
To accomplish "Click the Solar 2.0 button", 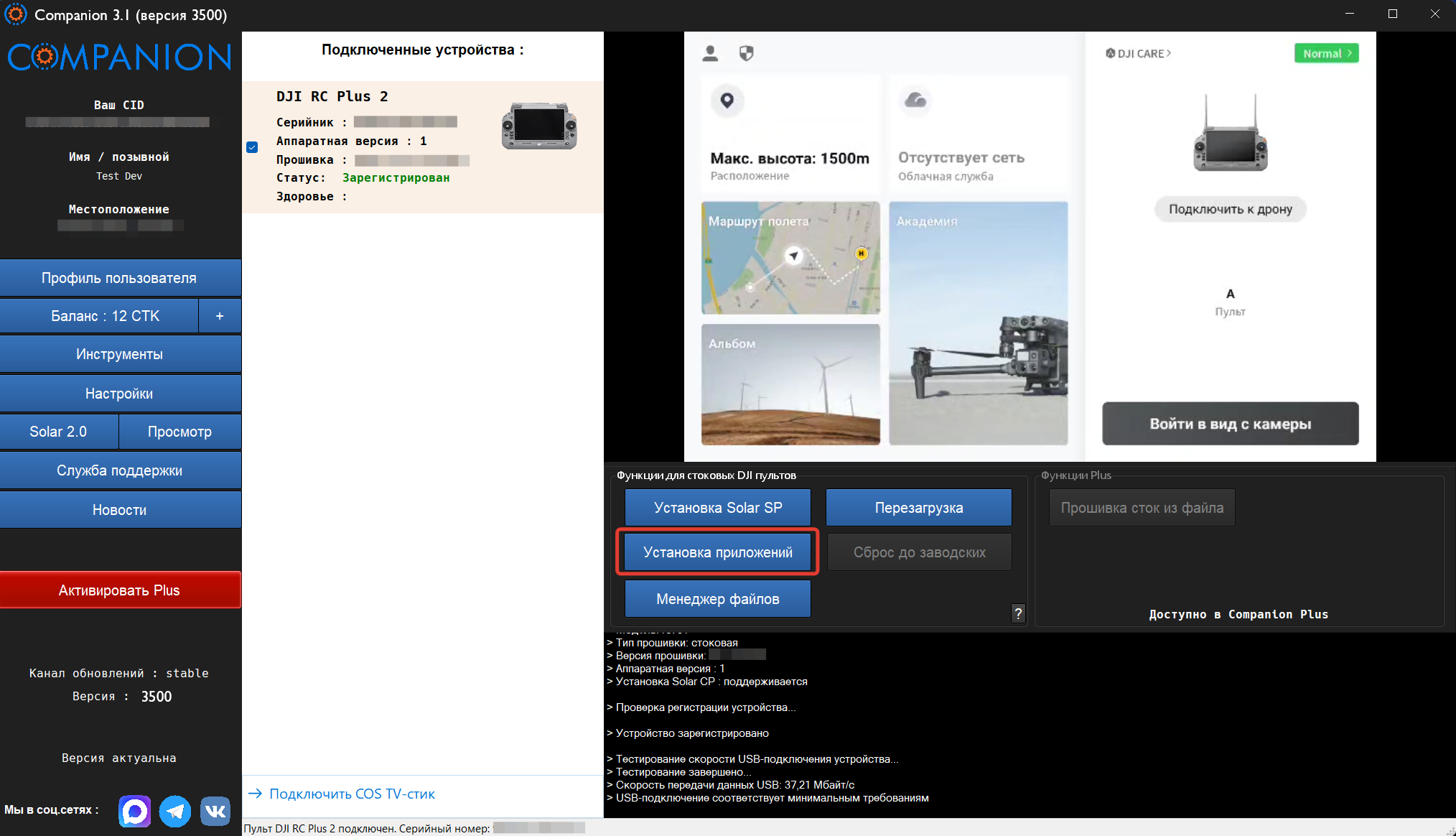I will click(x=59, y=432).
